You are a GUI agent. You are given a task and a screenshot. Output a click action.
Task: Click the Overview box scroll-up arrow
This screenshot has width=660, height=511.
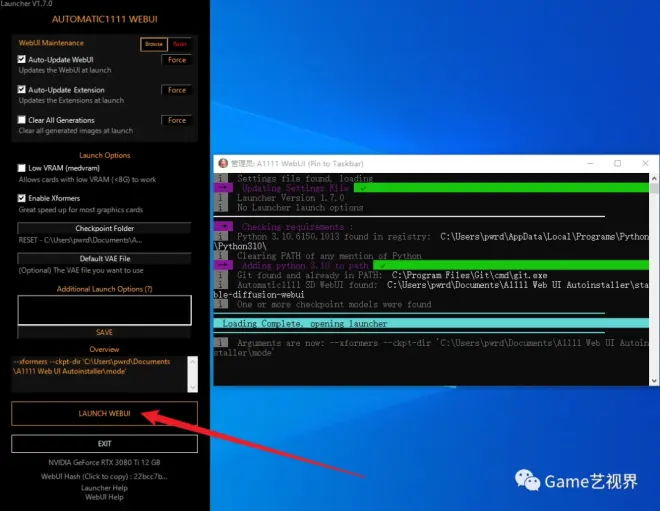192,362
